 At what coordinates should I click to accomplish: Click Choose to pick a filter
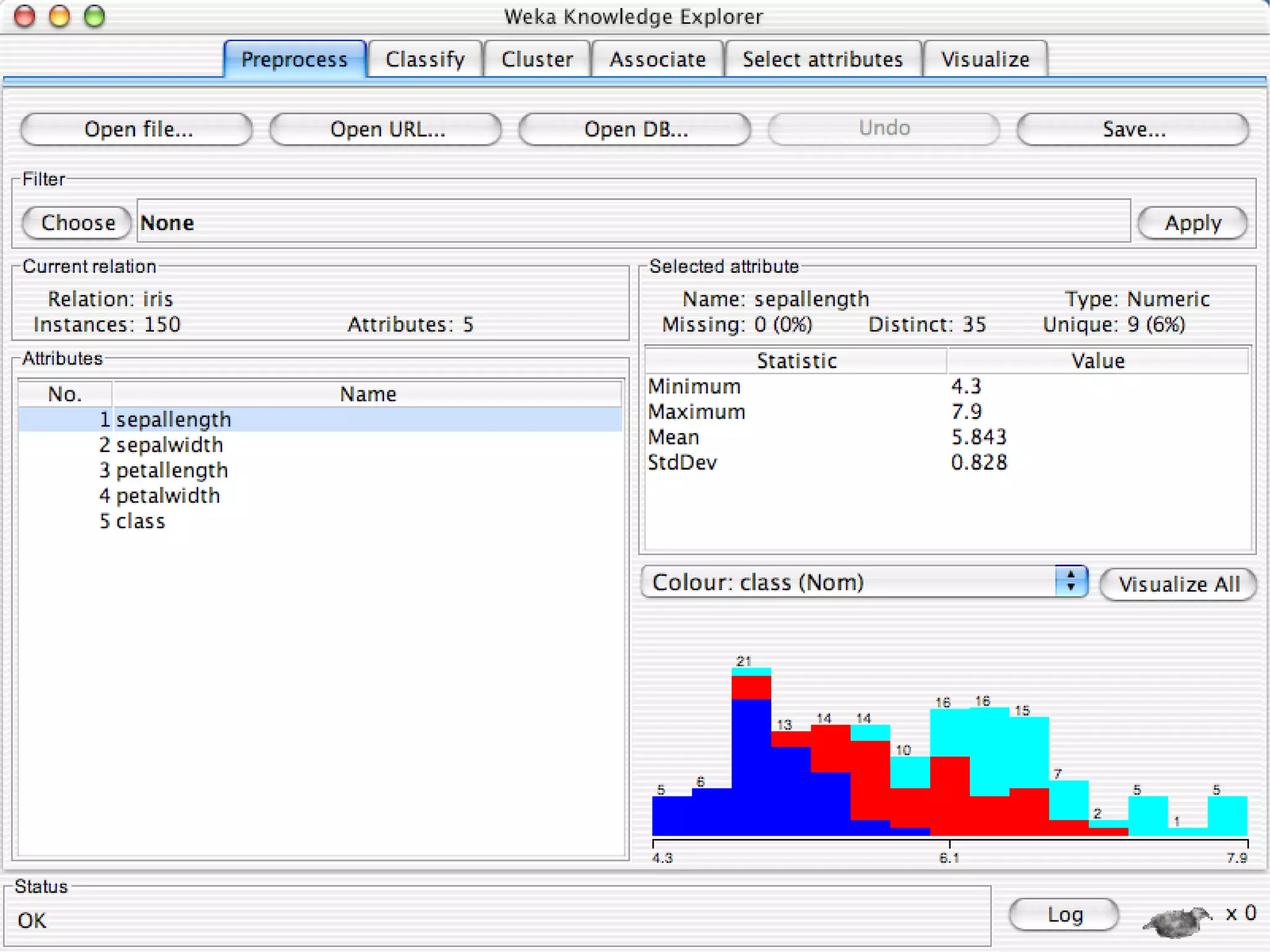[x=78, y=223]
